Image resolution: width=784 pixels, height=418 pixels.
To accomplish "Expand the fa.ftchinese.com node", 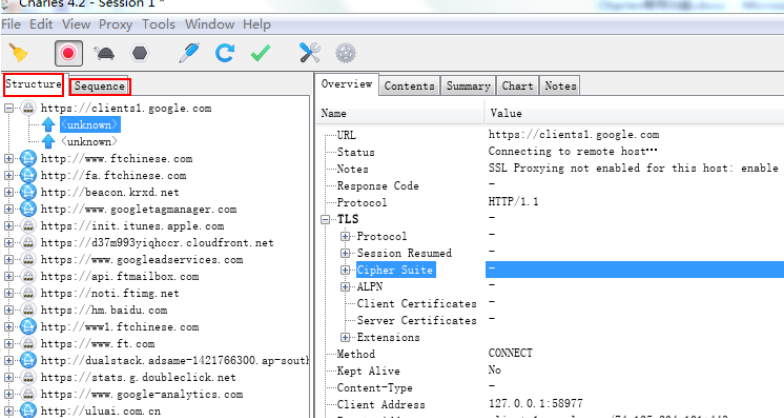I will coord(8,176).
